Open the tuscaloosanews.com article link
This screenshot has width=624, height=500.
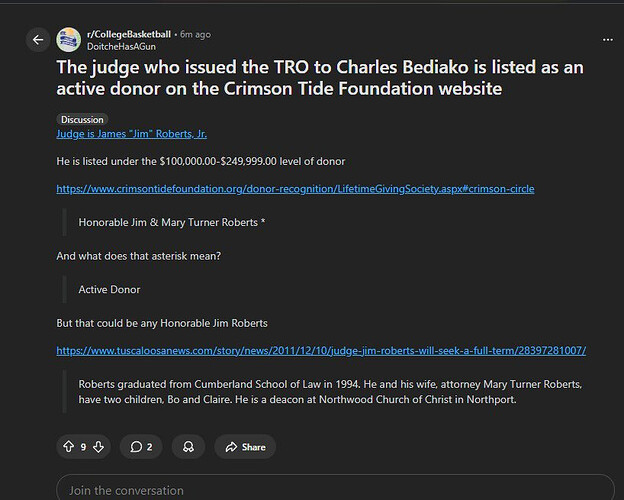(321, 351)
